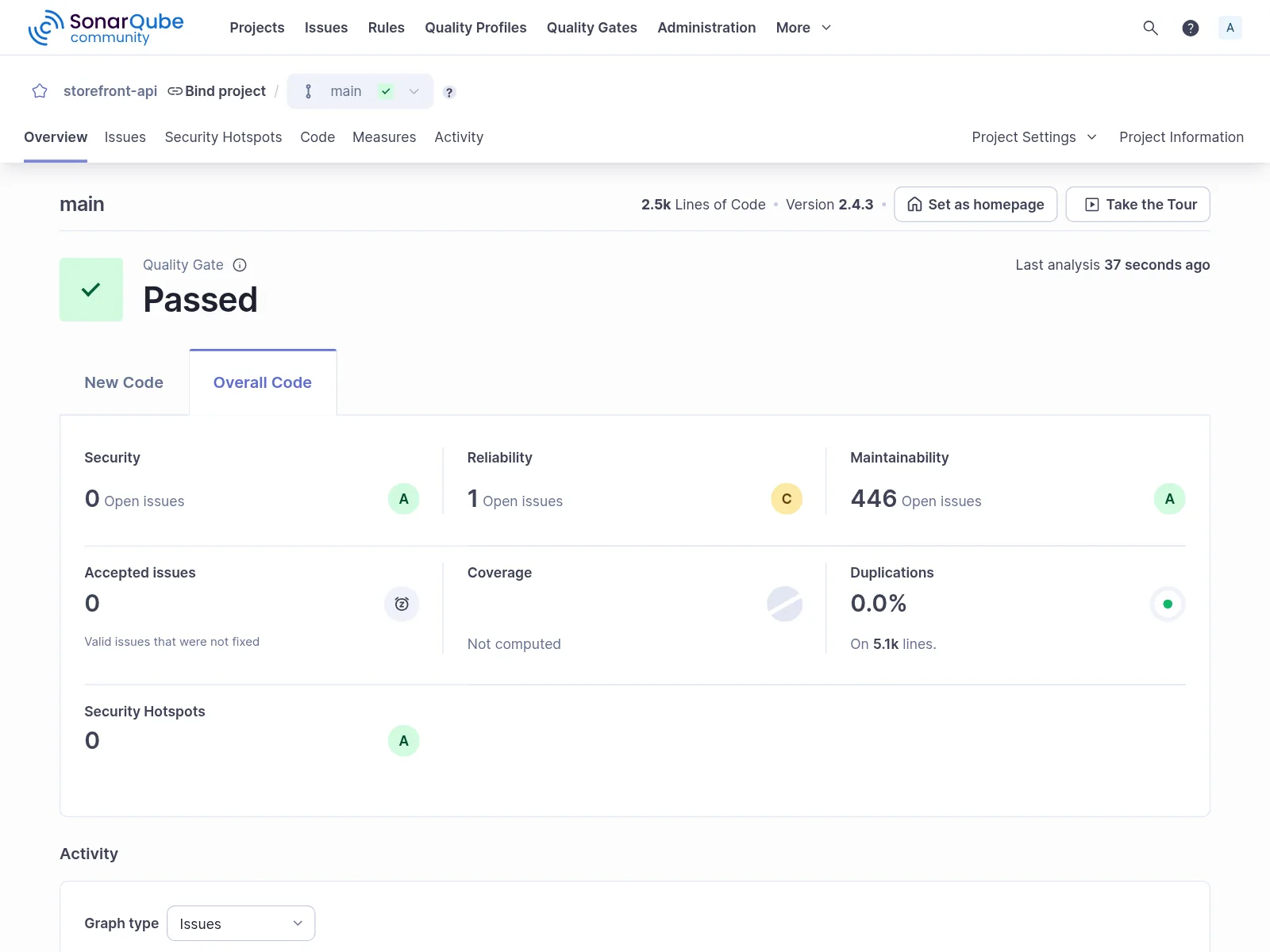Click the Security rating A badge
1270x952 pixels.
pos(403,499)
